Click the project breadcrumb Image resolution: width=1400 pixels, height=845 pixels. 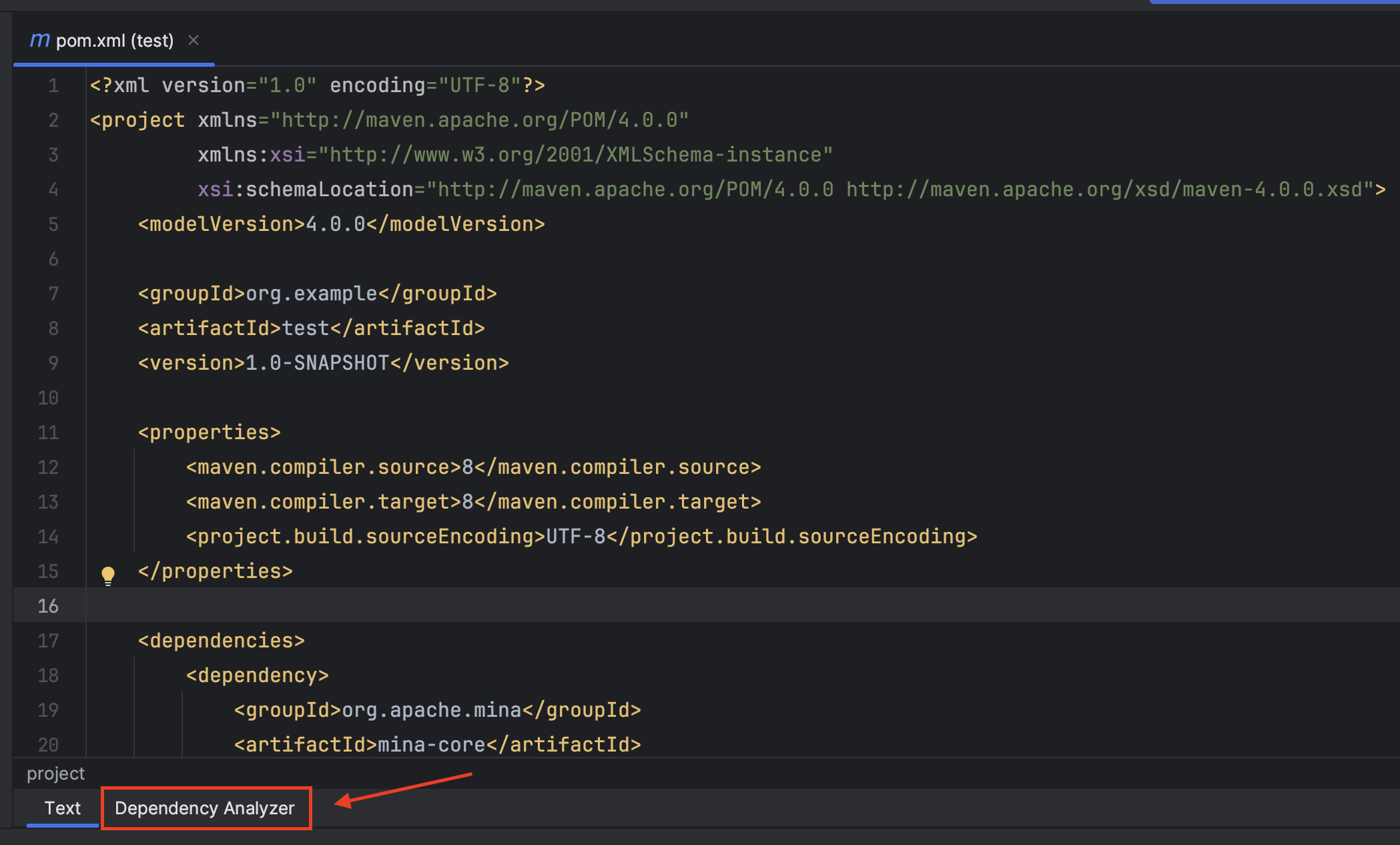coord(55,774)
